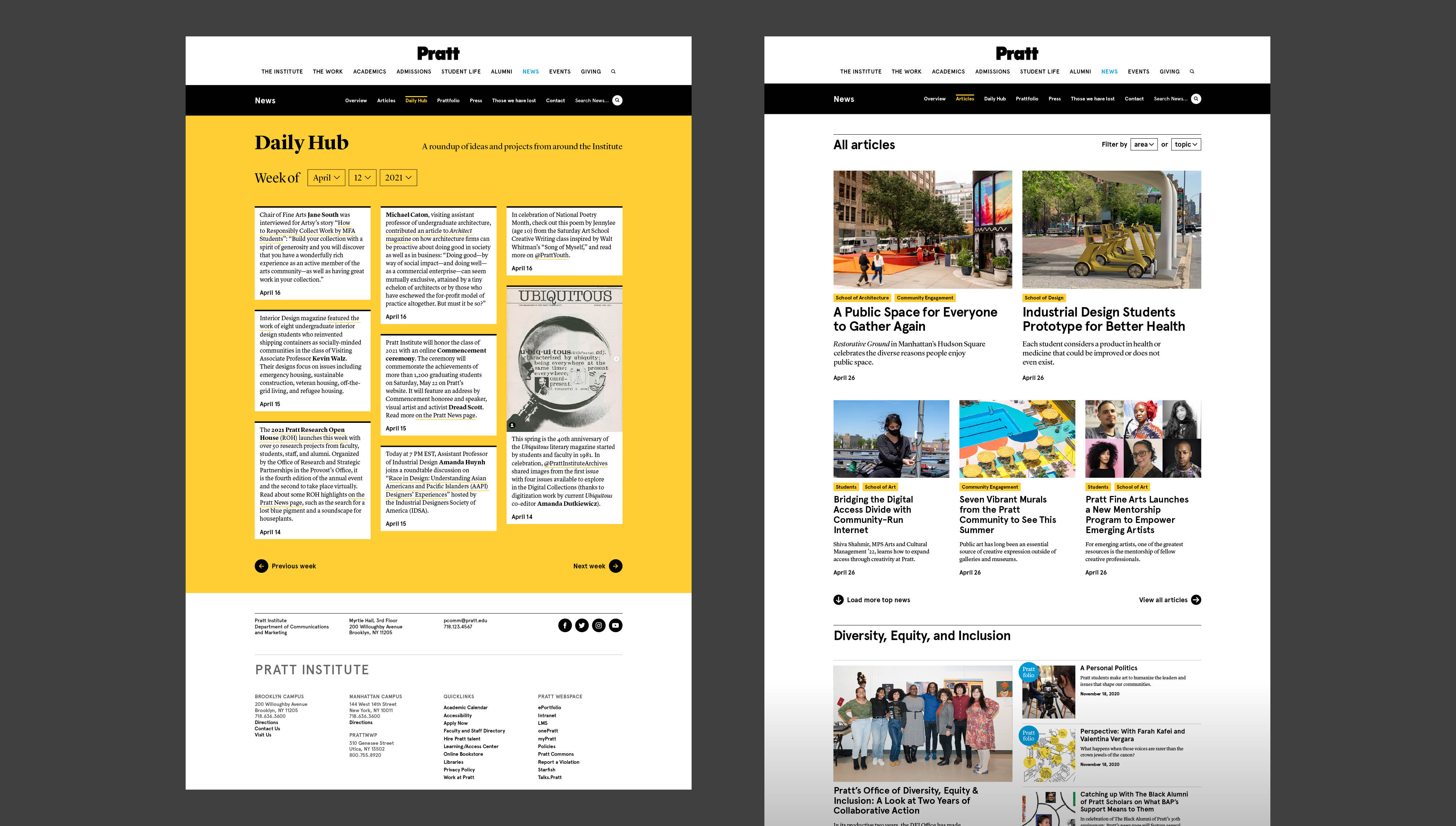
Task: Open the Instagram icon link
Action: (599, 625)
